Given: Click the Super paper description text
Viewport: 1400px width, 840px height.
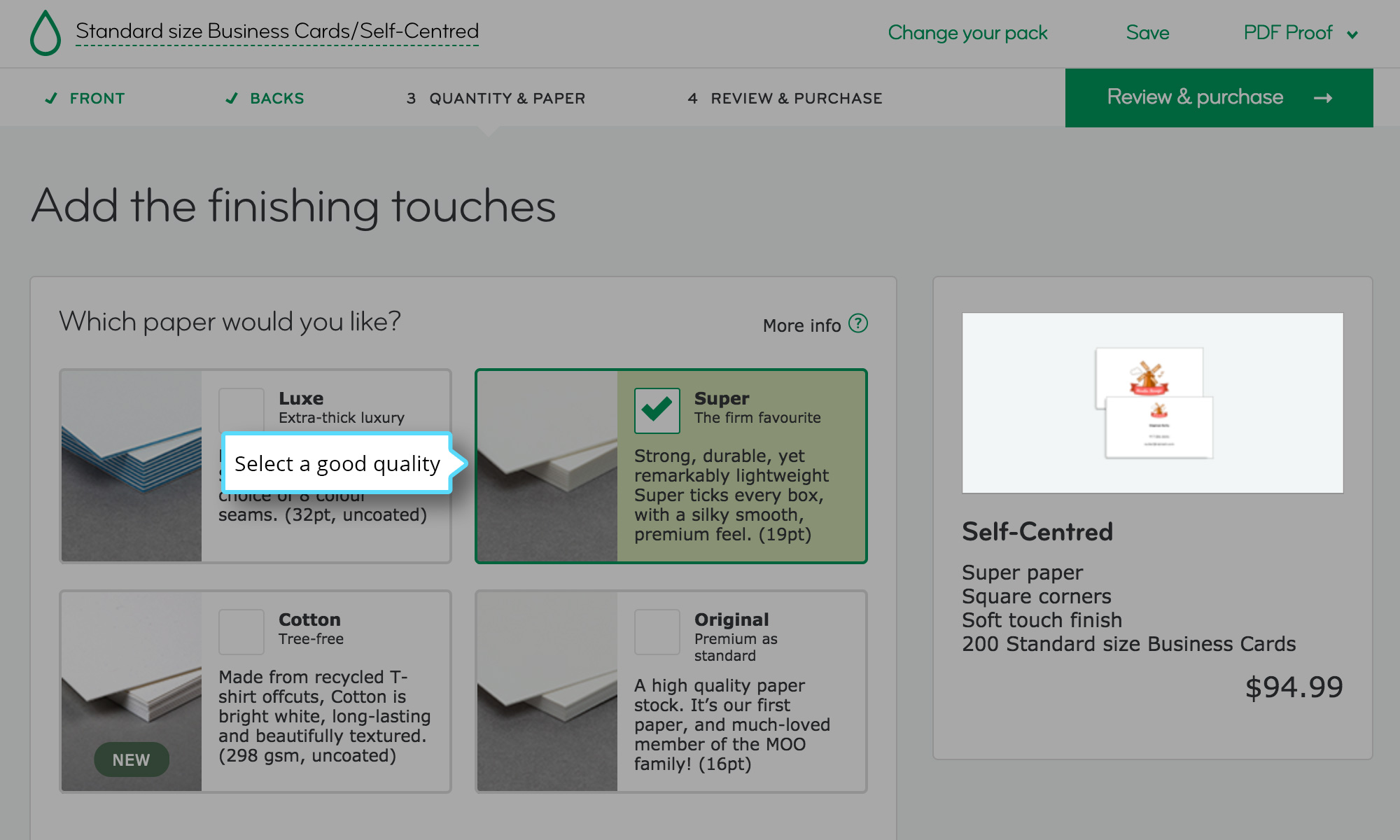Looking at the screenshot, I should (731, 495).
